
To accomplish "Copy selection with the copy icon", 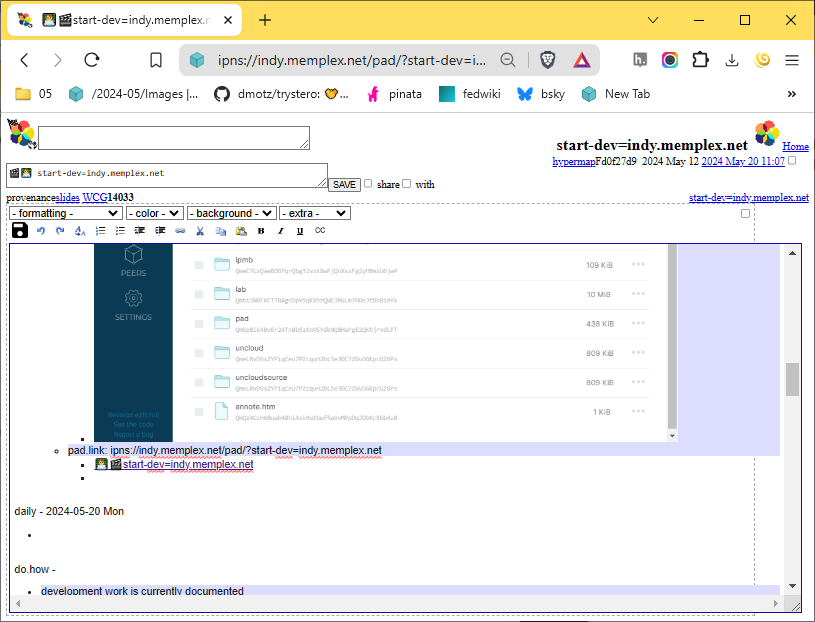I will (221, 231).
